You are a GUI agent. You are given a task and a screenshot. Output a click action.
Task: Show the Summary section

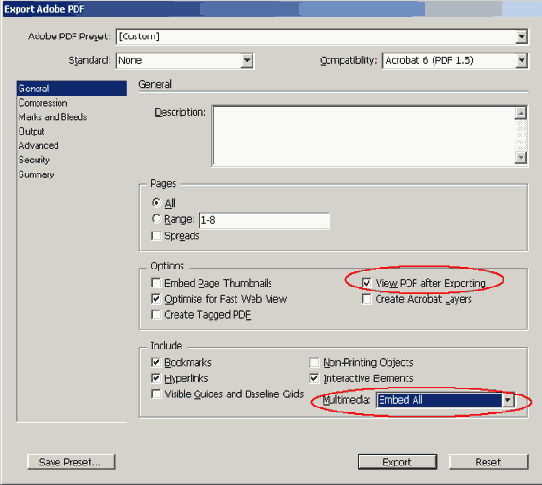click(36, 175)
